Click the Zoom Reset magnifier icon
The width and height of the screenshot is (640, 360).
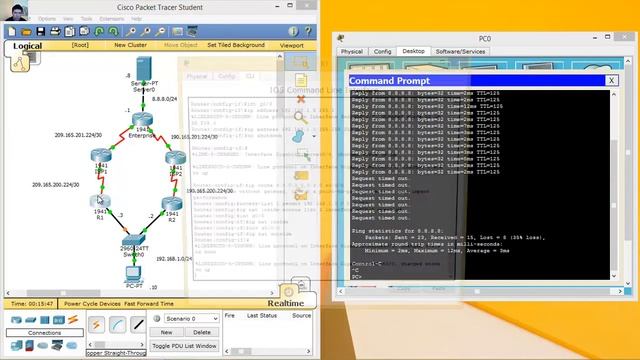[x=146, y=31]
